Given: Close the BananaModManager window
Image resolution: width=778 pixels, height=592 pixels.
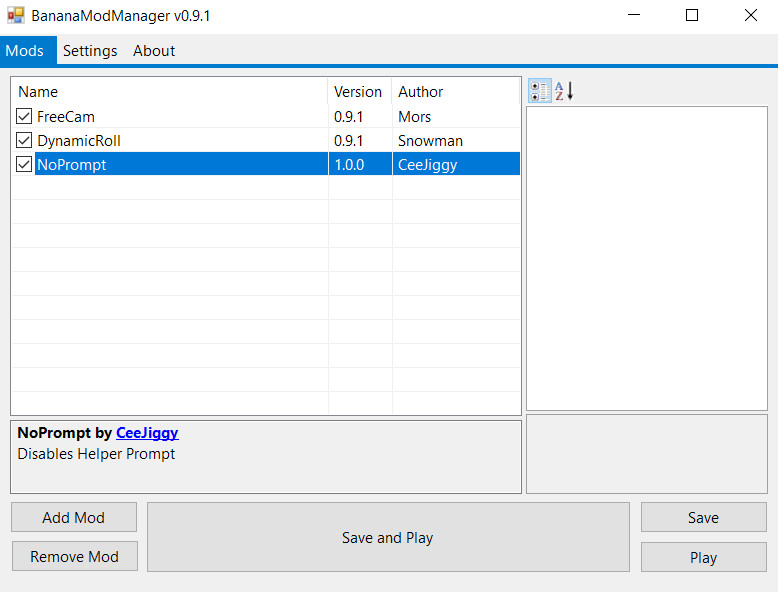Looking at the screenshot, I should point(750,15).
